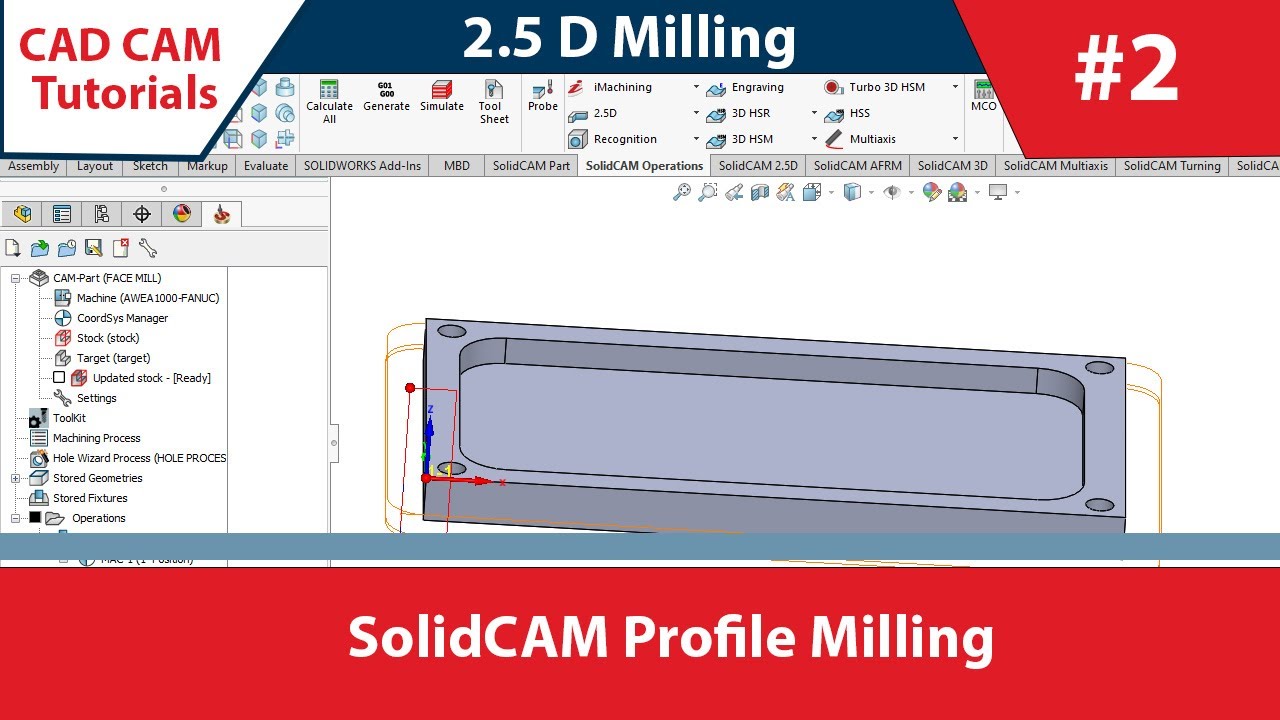Click the wrench settings icon in manager toolbar

pyautogui.click(x=148, y=248)
